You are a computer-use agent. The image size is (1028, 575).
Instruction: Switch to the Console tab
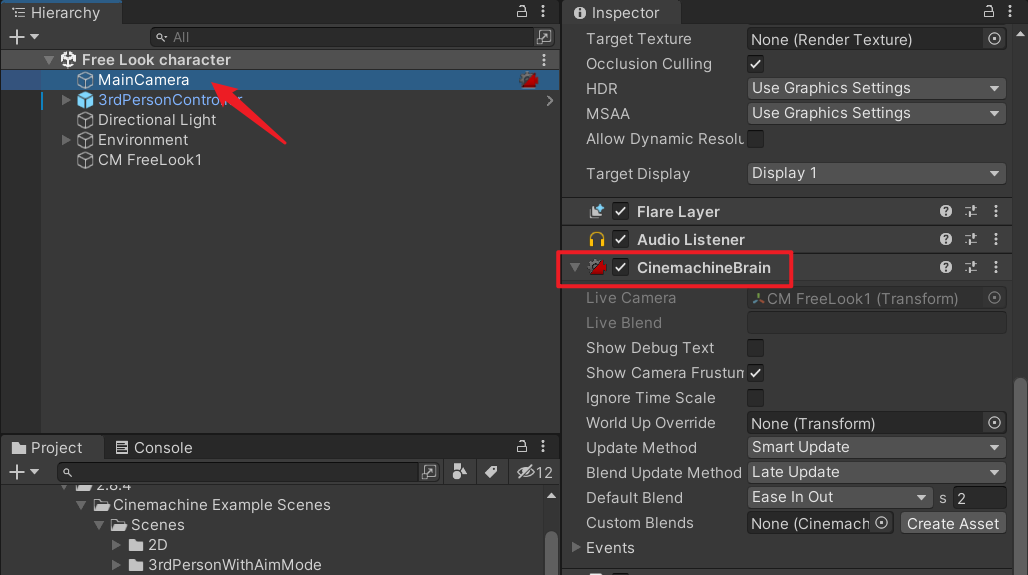[154, 448]
